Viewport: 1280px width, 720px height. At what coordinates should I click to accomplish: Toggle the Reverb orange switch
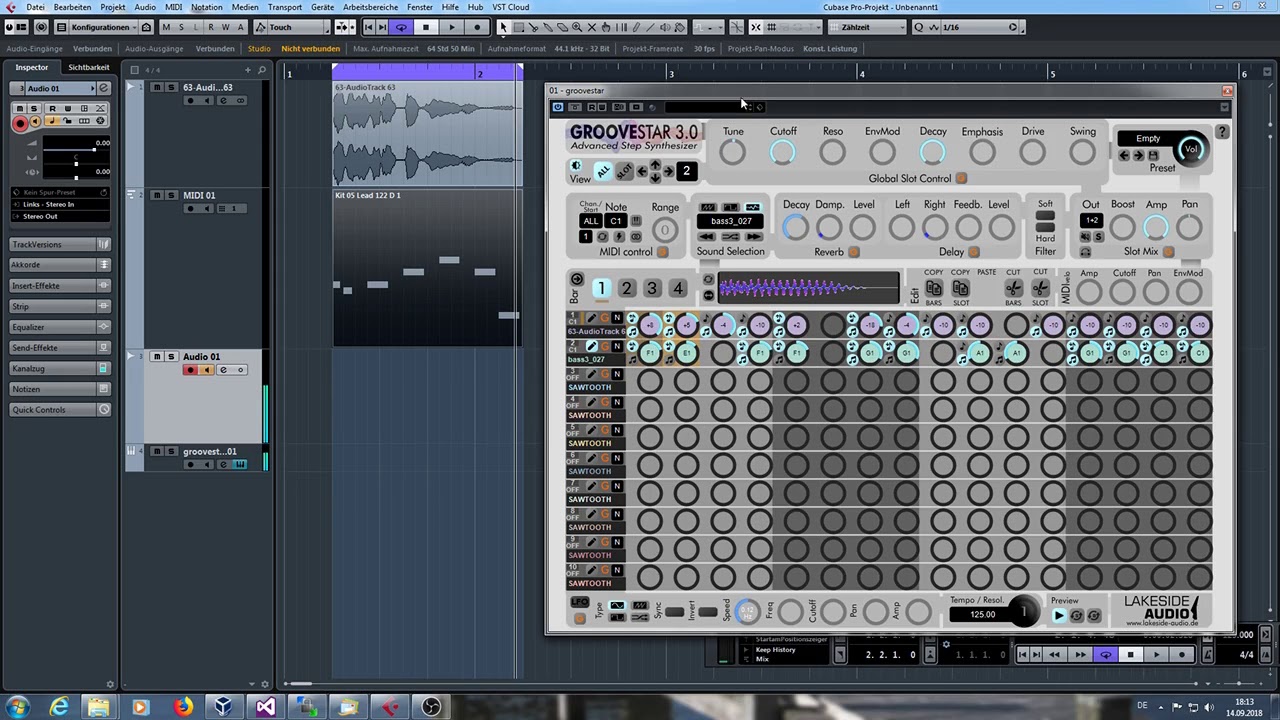tap(853, 252)
